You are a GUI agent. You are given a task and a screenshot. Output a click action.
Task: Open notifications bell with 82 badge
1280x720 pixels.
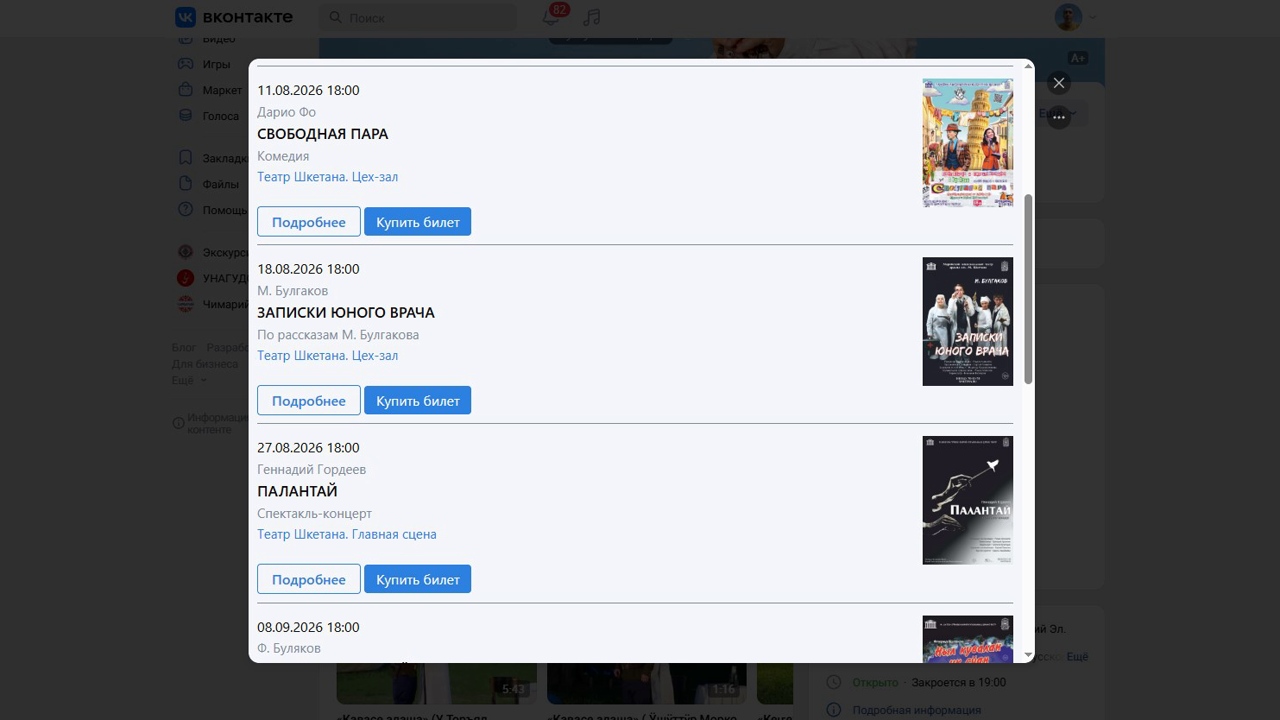tap(552, 16)
